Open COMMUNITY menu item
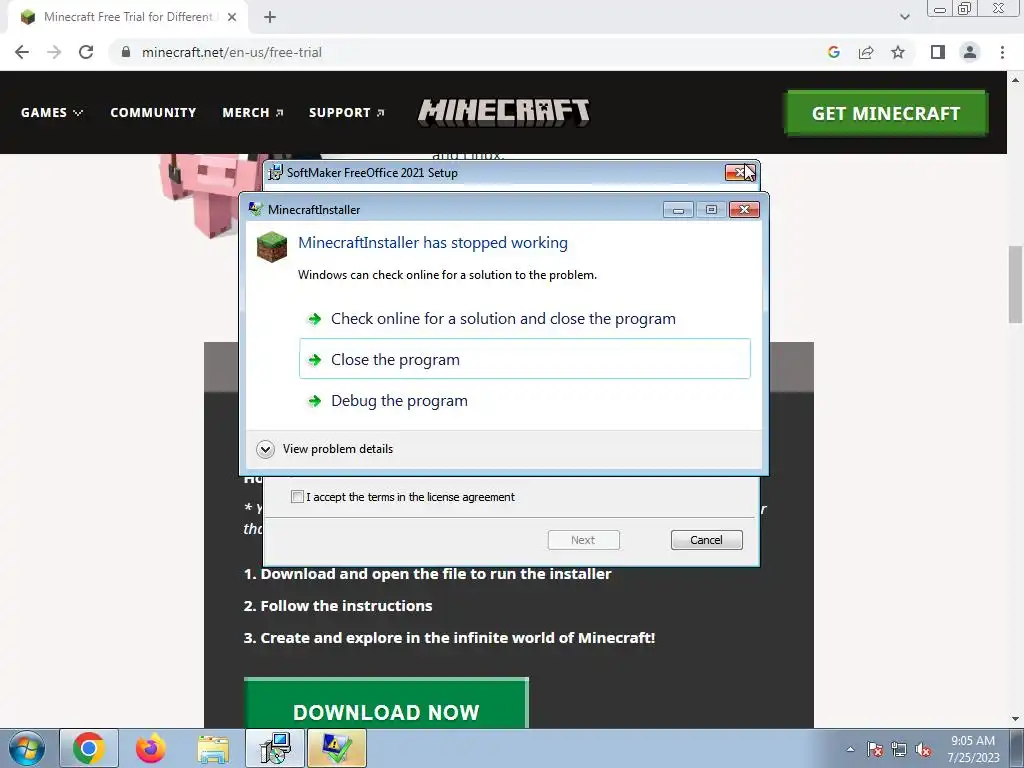 click(x=153, y=112)
